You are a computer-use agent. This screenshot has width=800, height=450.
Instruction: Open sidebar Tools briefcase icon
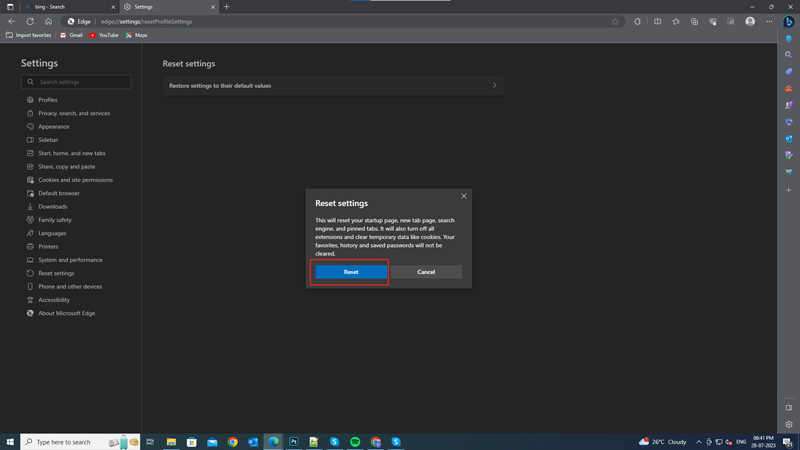pos(789,88)
